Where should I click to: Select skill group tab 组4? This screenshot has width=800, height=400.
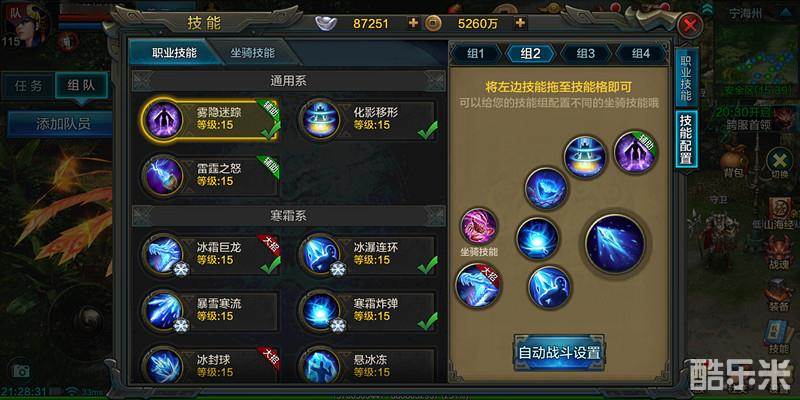(641, 54)
